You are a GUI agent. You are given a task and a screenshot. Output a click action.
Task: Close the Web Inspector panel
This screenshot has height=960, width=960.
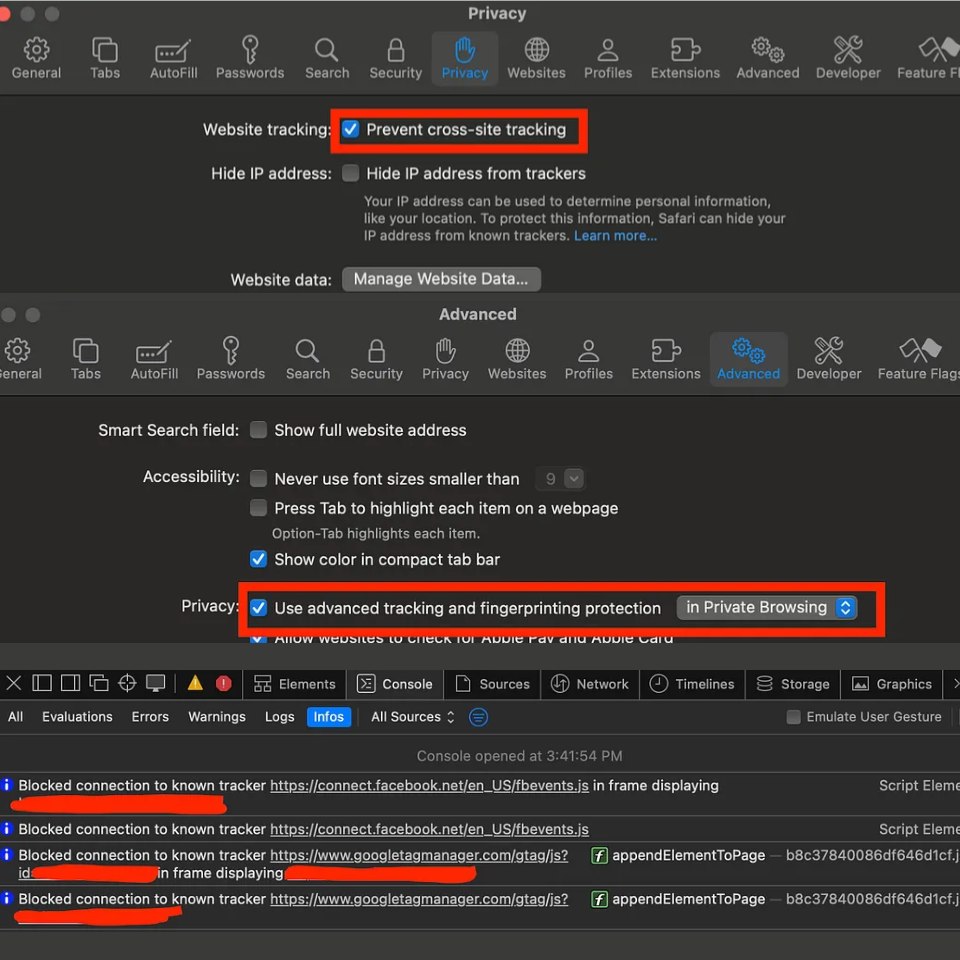[x=13, y=683]
